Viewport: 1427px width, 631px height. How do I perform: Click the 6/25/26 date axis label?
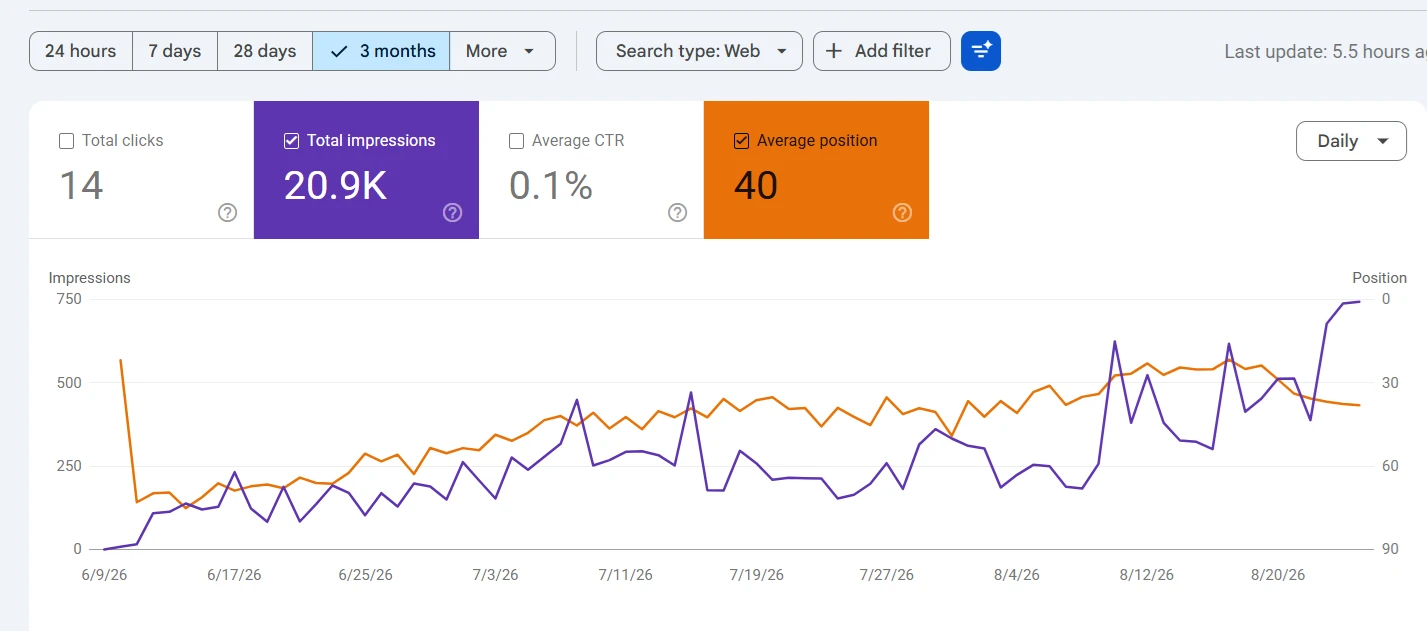click(x=366, y=575)
